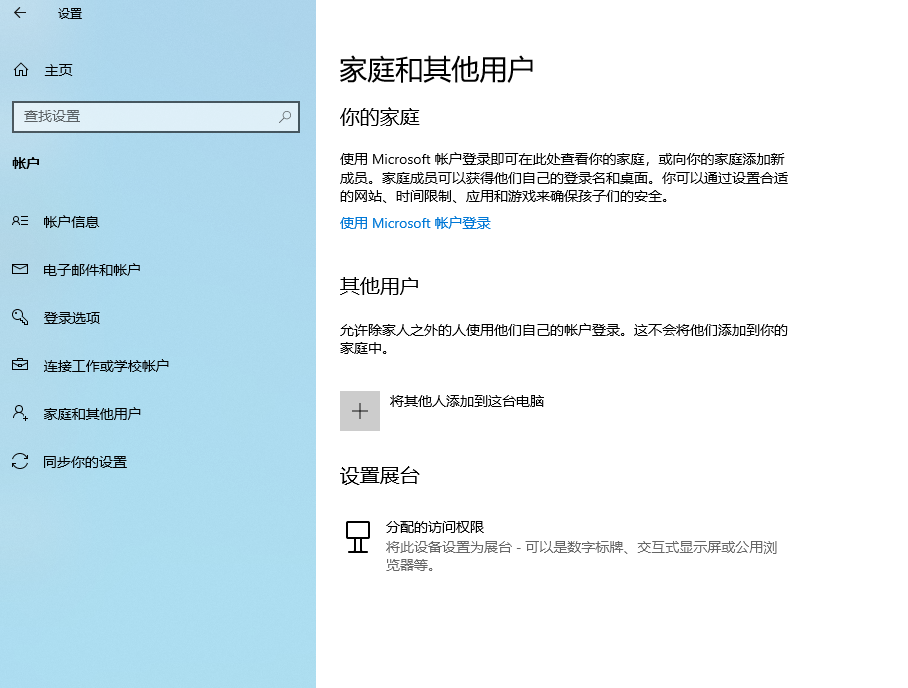Click the search magnifier icon
The height and width of the screenshot is (688, 908).
[x=285, y=116]
